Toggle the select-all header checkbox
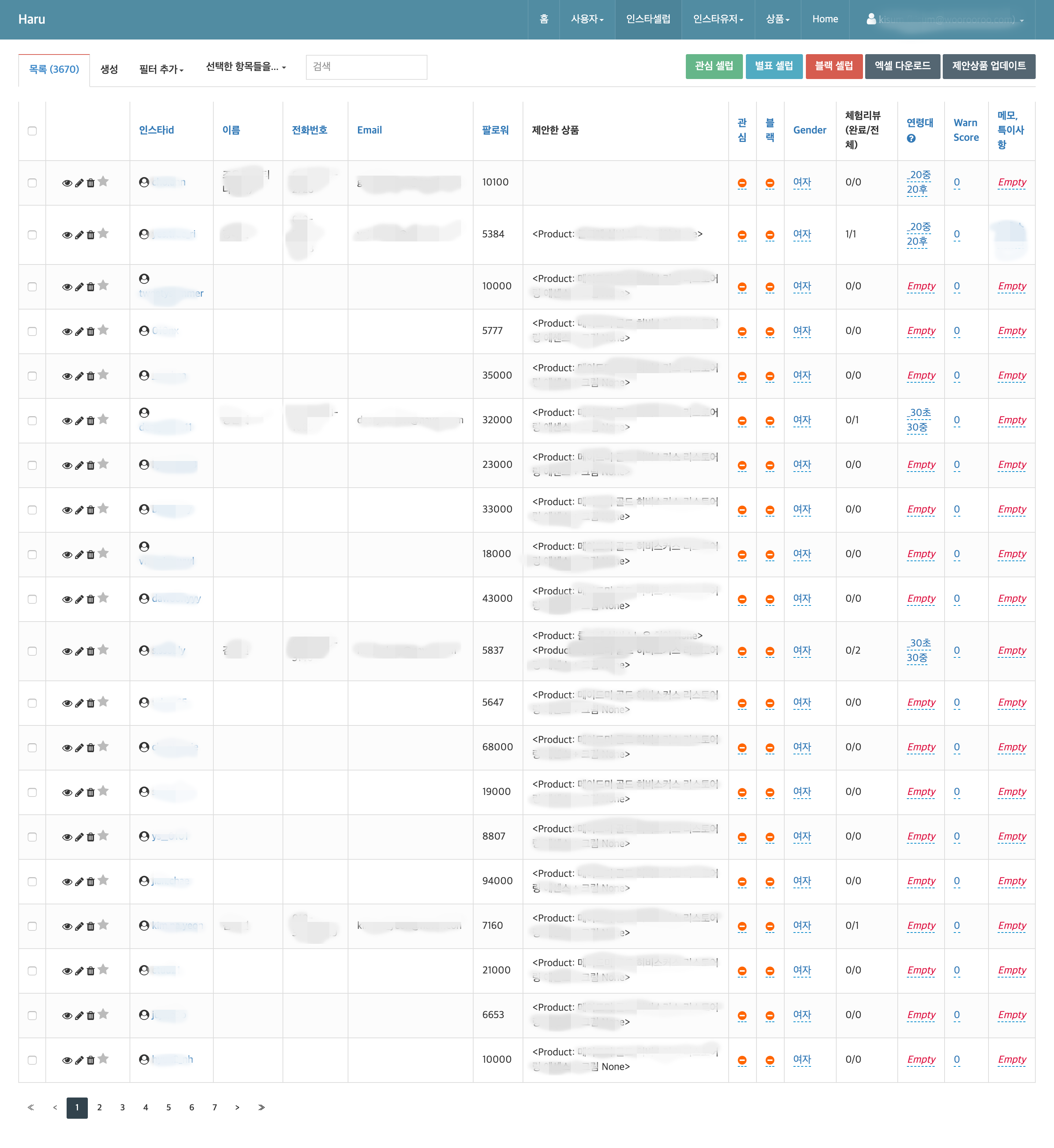This screenshot has width=1054, height=1148. click(x=33, y=131)
